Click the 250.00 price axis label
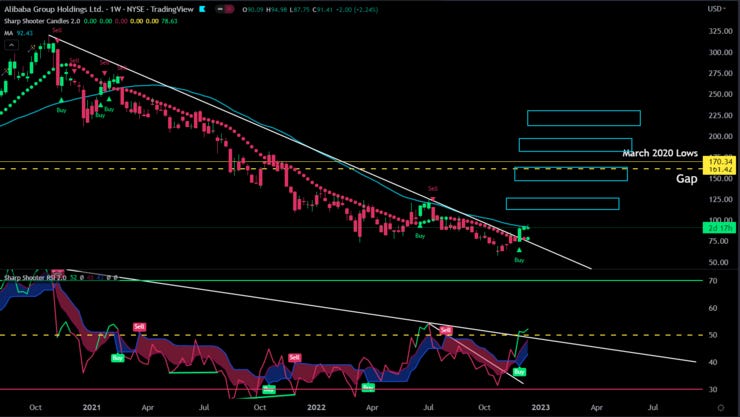 pyautogui.click(x=721, y=94)
